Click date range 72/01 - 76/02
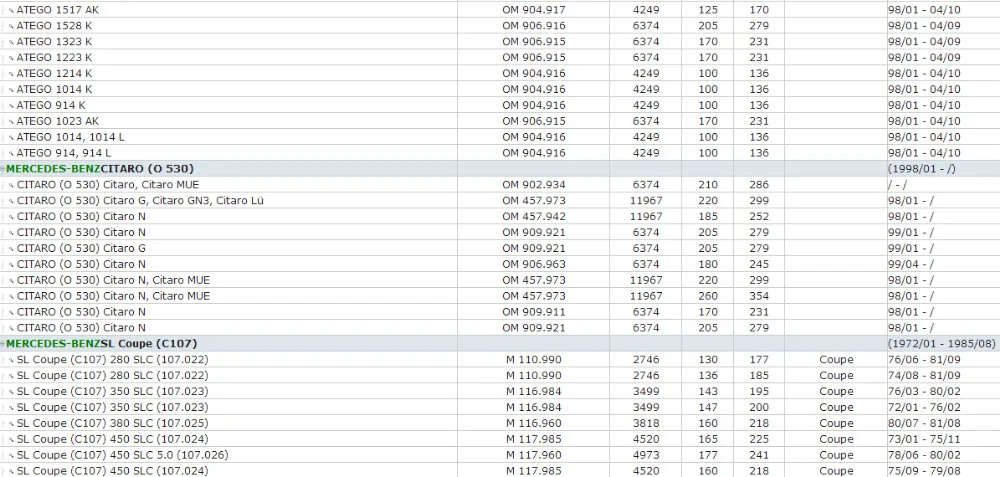The height and width of the screenshot is (477, 1000). click(923, 407)
